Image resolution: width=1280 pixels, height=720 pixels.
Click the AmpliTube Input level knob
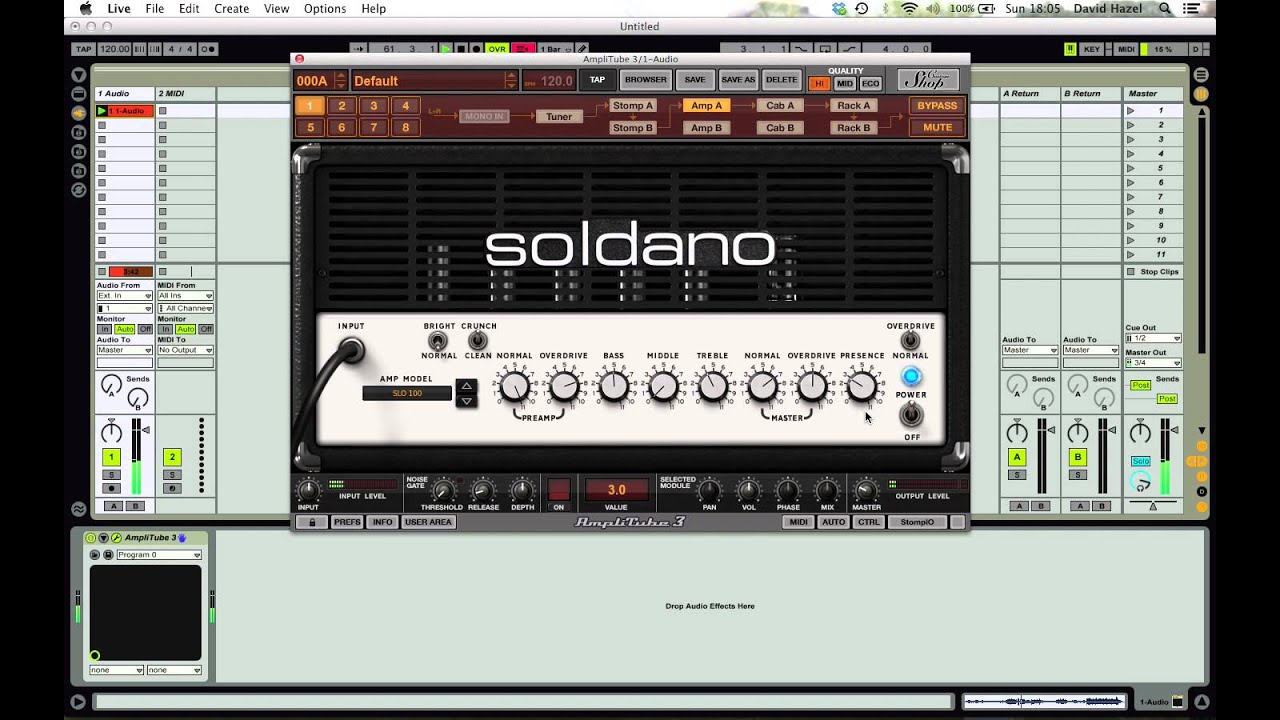(308, 490)
